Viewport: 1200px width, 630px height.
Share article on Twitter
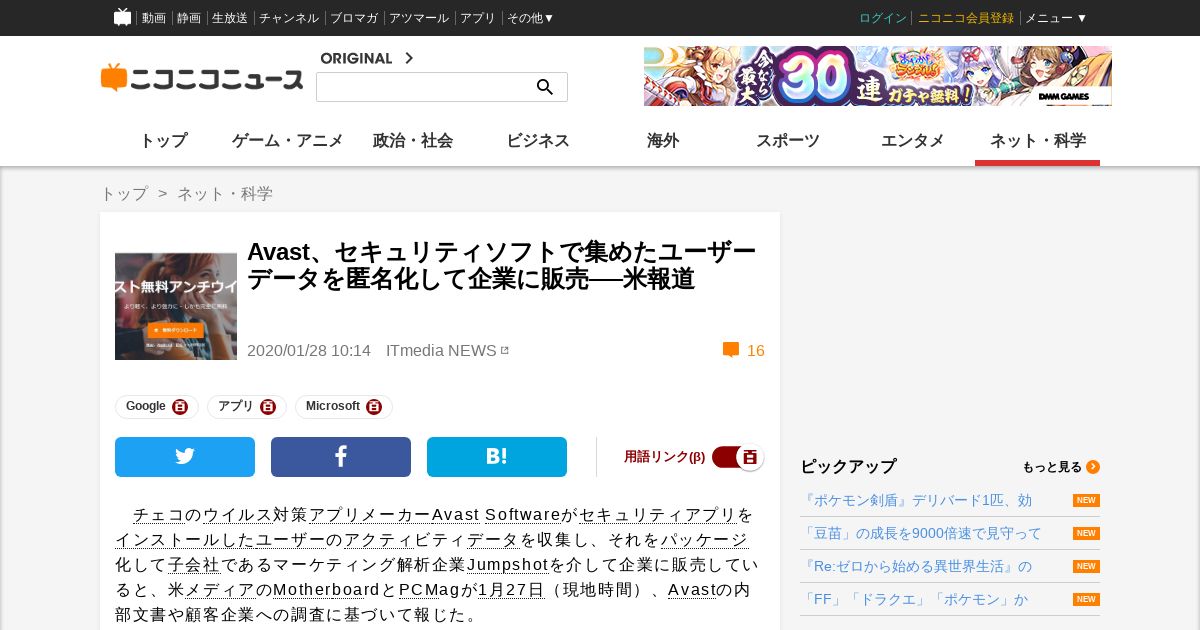click(x=185, y=457)
